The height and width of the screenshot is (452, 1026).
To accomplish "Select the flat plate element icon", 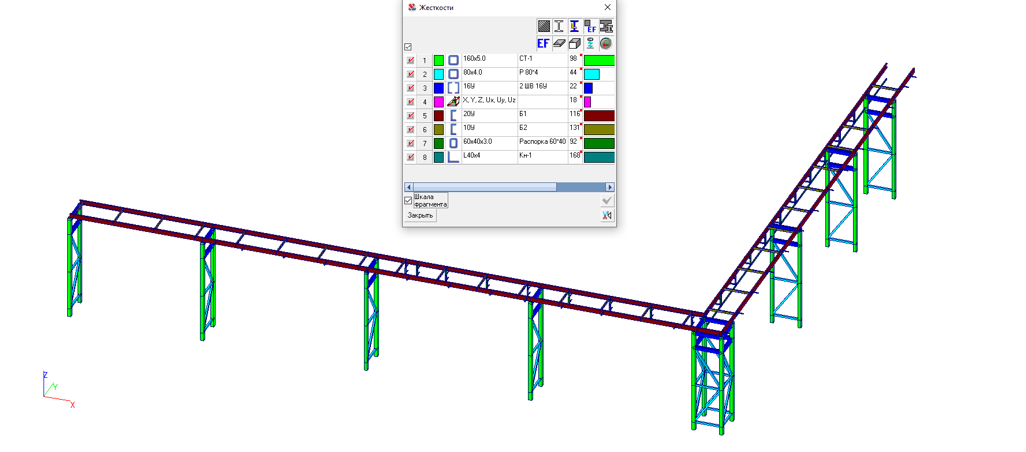I will tap(559, 44).
